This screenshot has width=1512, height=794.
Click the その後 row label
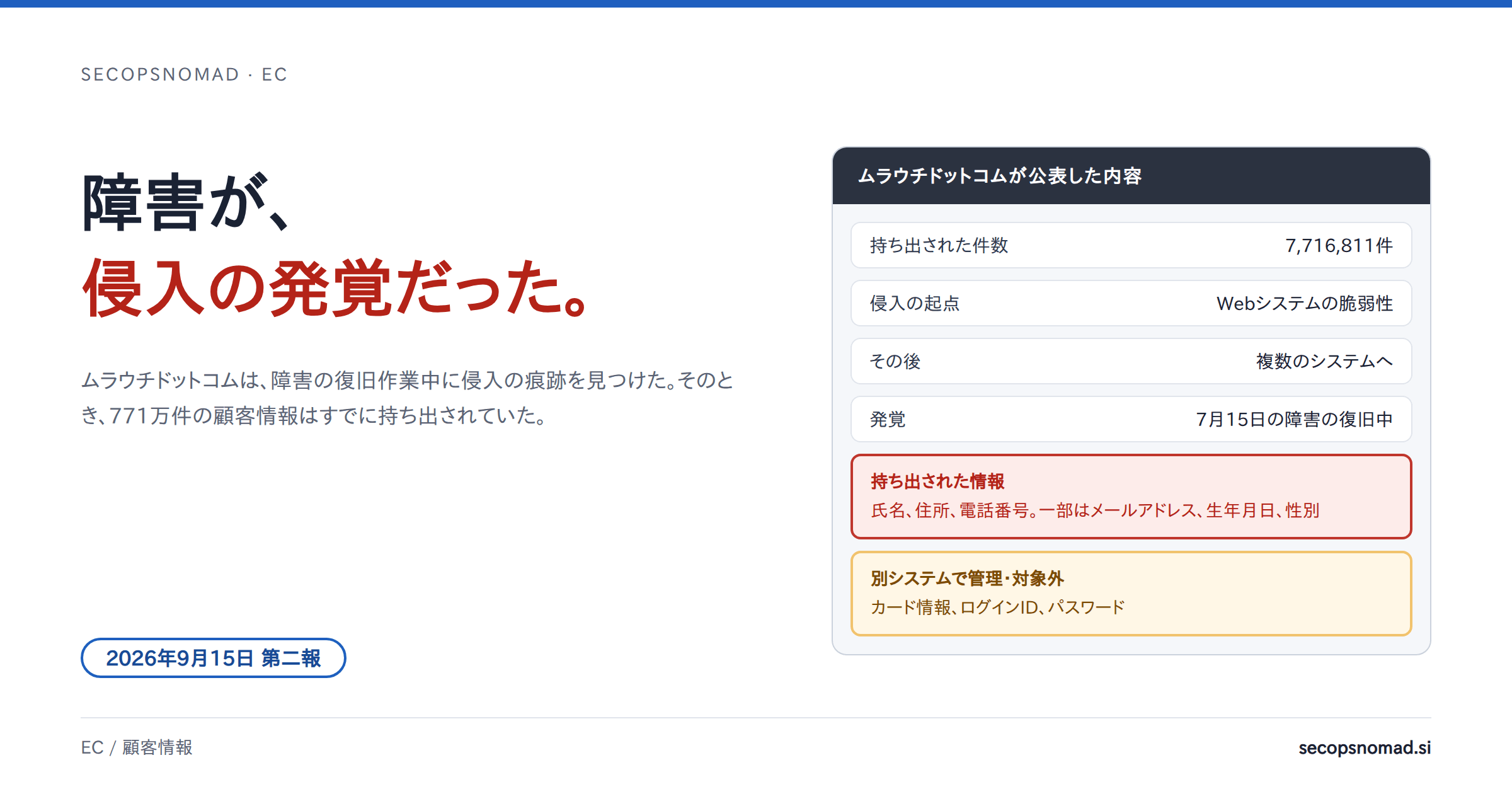895,361
